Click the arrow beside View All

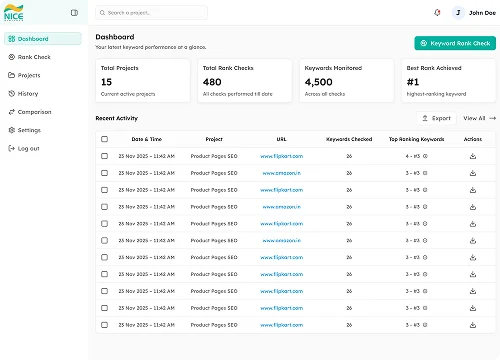pyautogui.click(x=493, y=118)
